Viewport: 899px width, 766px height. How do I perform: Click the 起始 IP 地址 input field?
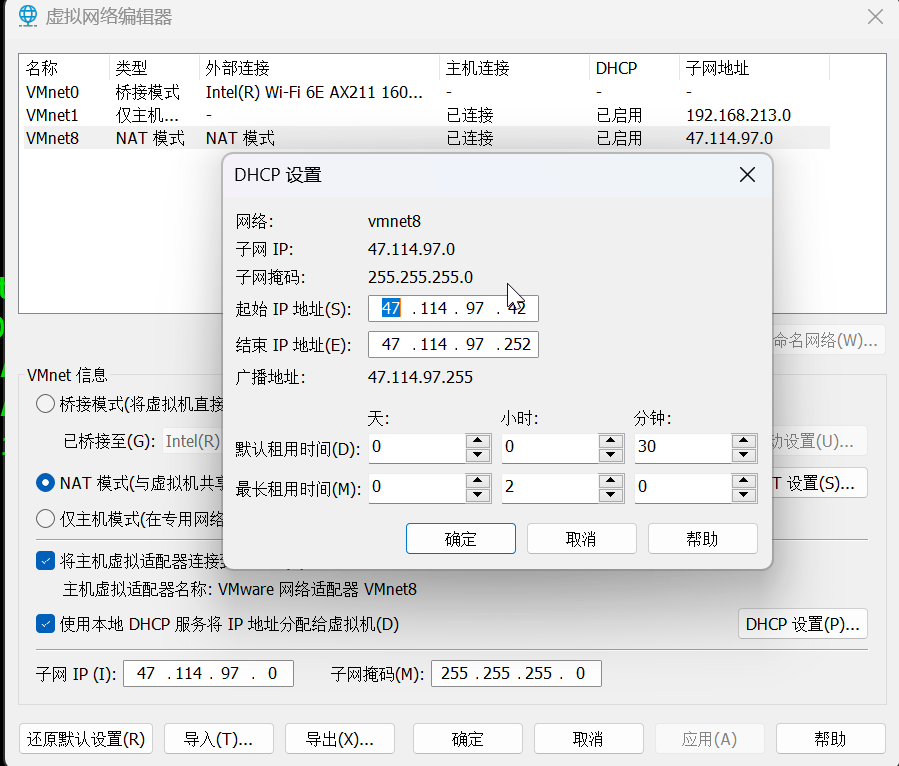coord(453,308)
